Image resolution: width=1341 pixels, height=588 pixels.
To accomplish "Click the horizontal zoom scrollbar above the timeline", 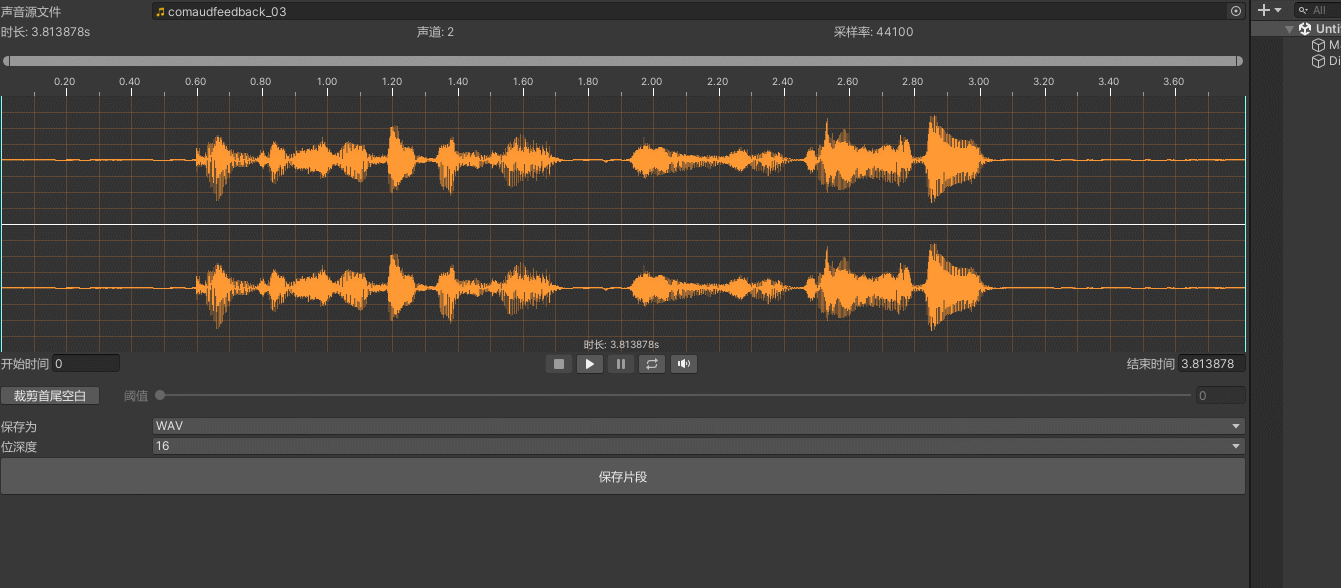I will click(623, 61).
